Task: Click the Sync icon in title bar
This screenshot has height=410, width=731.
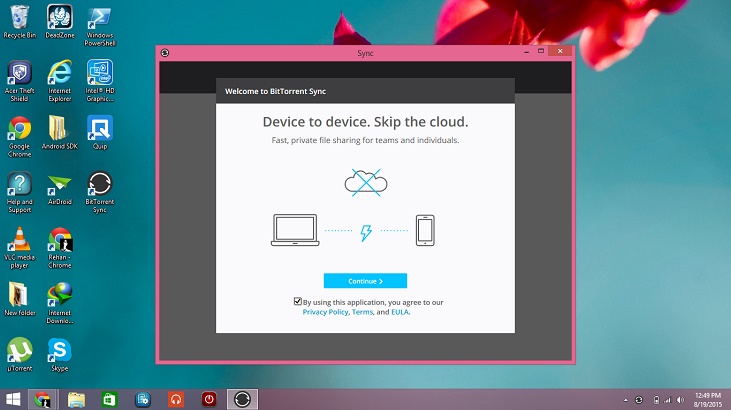Action: pos(165,53)
